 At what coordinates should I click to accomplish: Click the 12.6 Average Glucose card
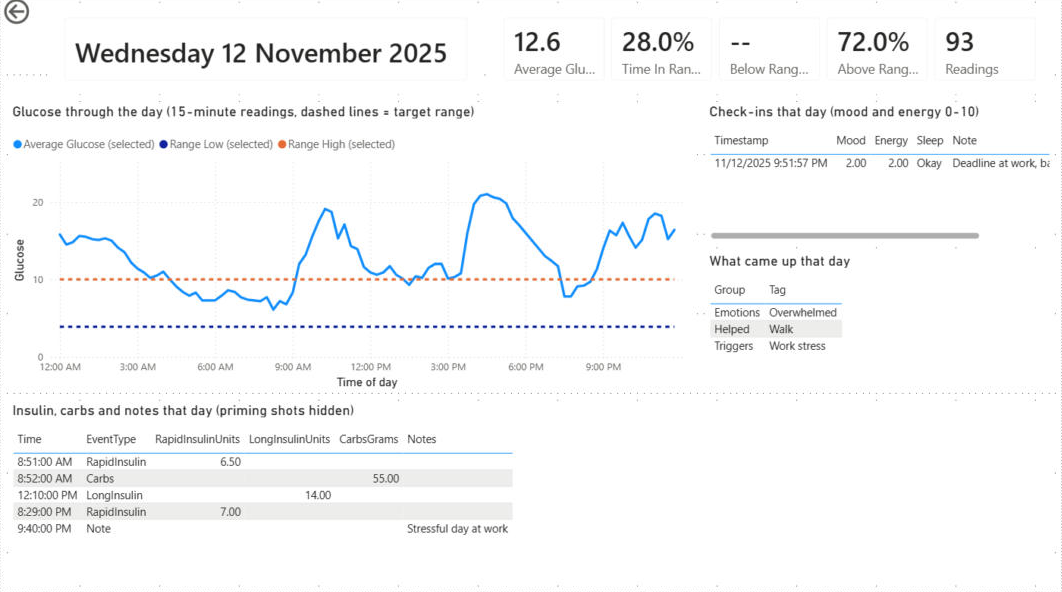554,51
